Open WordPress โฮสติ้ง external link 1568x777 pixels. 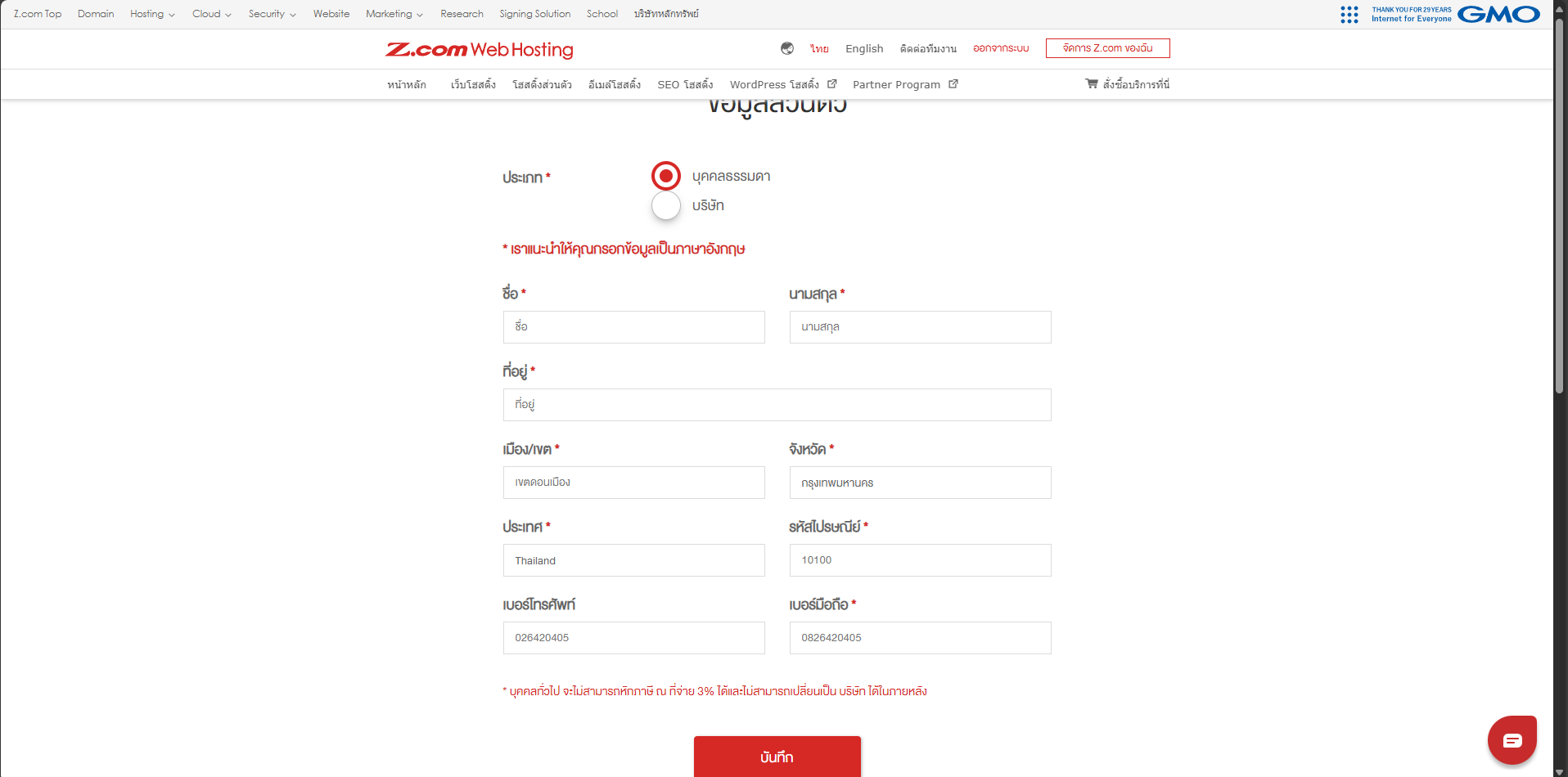click(783, 84)
